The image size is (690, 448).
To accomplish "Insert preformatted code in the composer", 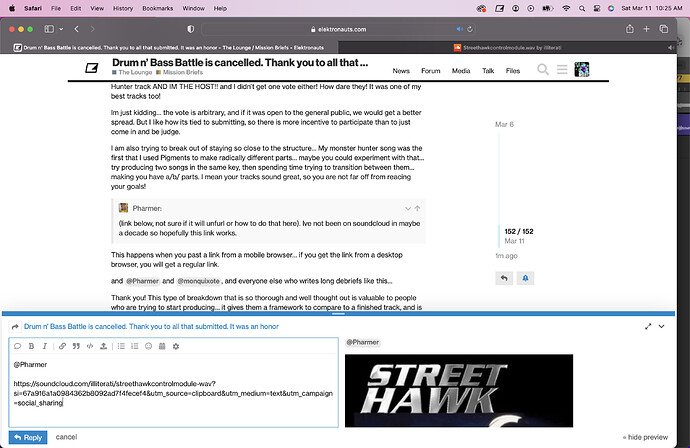I will pyautogui.click(x=90, y=346).
